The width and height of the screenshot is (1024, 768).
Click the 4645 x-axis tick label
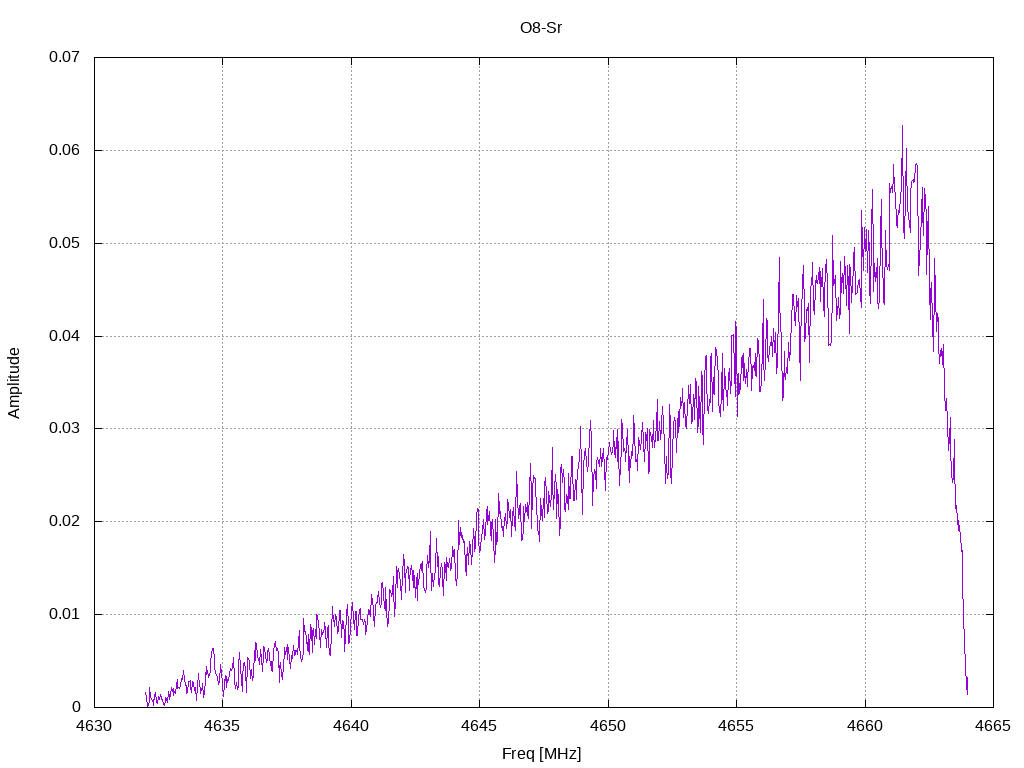479,726
